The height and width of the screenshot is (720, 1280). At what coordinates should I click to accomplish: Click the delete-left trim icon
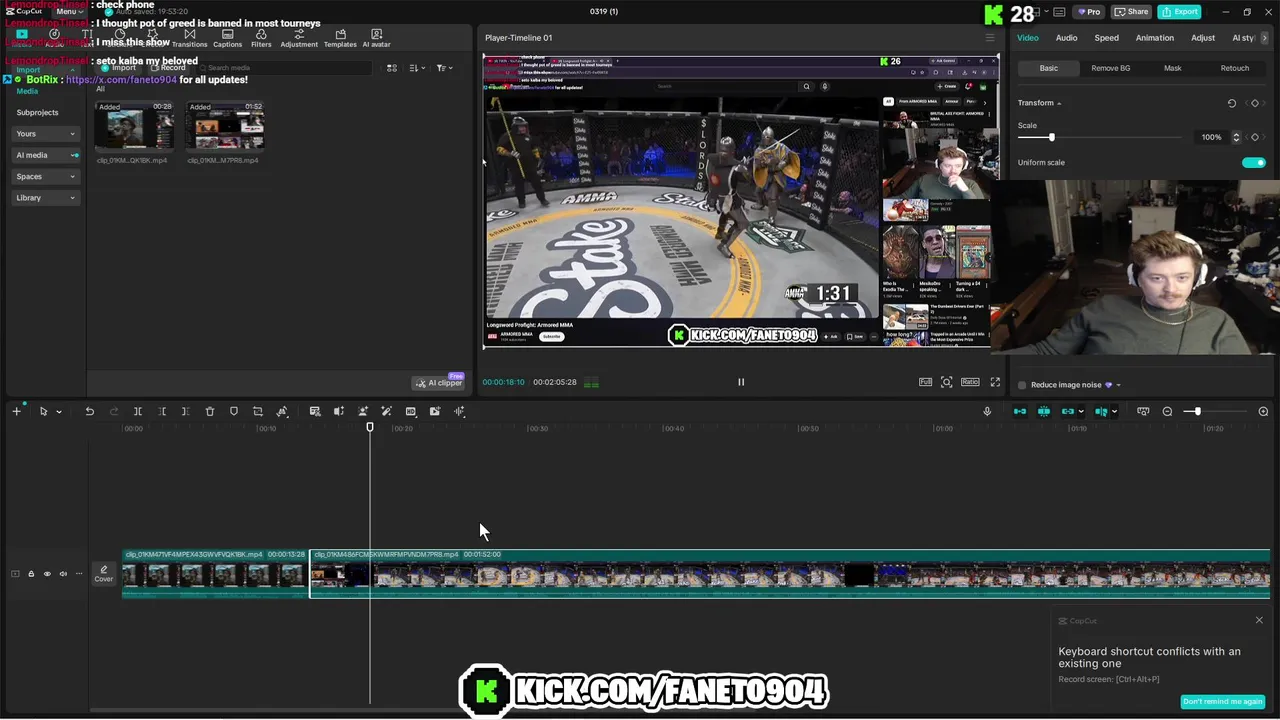pos(162,411)
